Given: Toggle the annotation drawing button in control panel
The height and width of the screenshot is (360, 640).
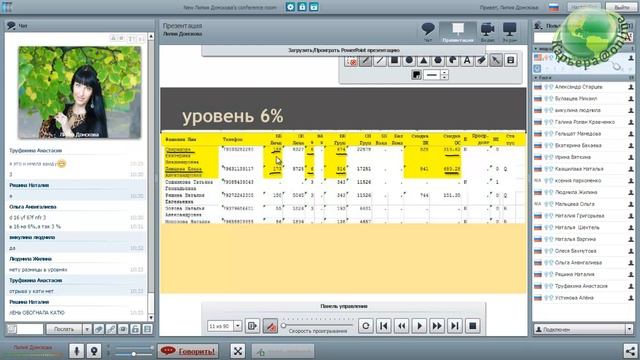Looking at the screenshot, I should (270, 326).
